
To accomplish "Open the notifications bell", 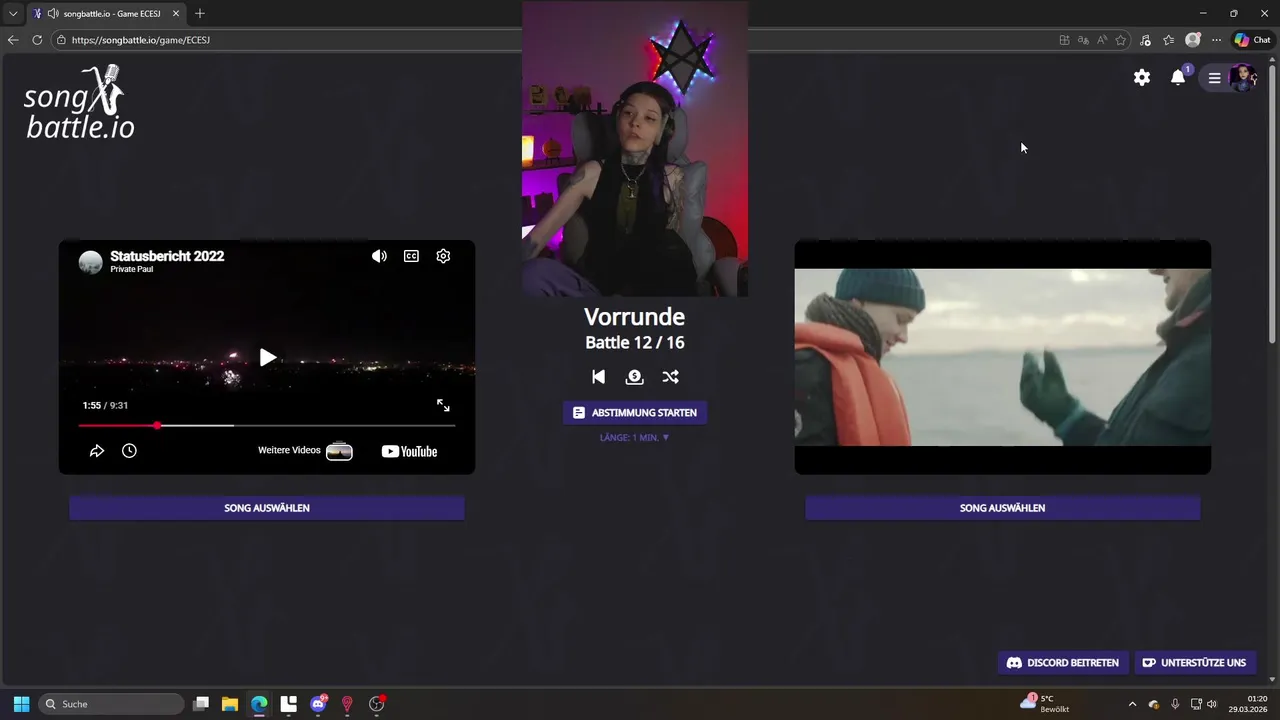I will (x=1178, y=77).
